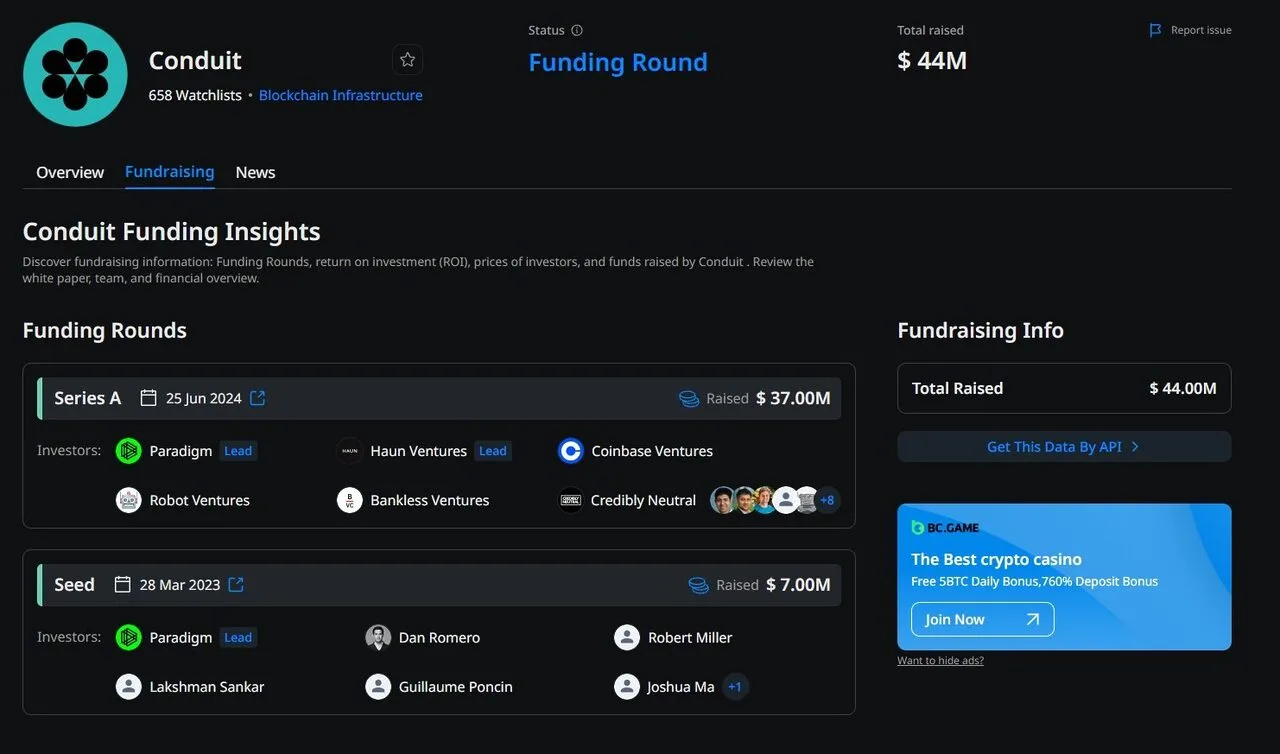Screen dimensions: 1280x754
Task: Expand the +1 more Seed investors
Action: click(735, 687)
